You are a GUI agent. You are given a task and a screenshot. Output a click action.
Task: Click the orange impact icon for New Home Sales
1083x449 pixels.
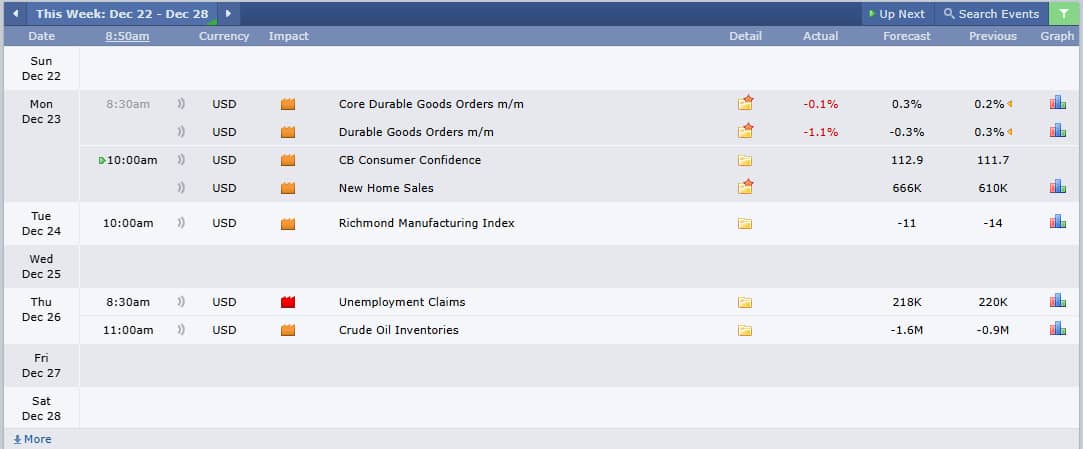(x=289, y=188)
